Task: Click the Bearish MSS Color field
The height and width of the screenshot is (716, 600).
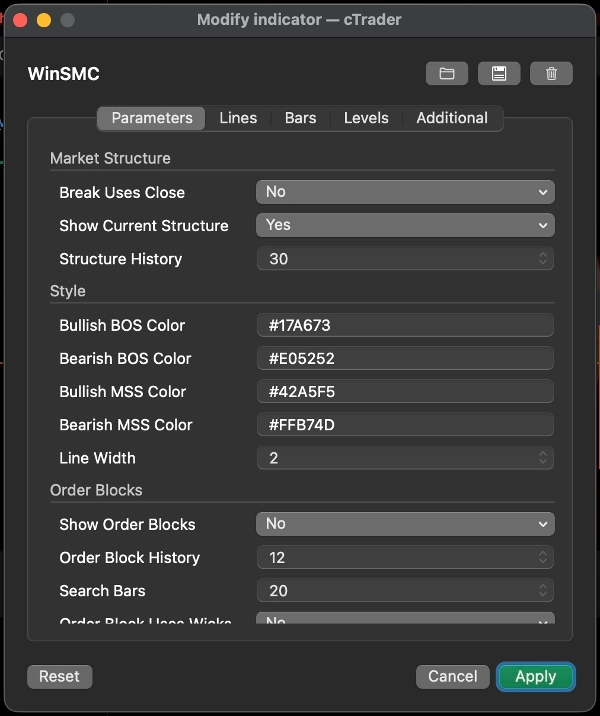Action: coord(405,425)
